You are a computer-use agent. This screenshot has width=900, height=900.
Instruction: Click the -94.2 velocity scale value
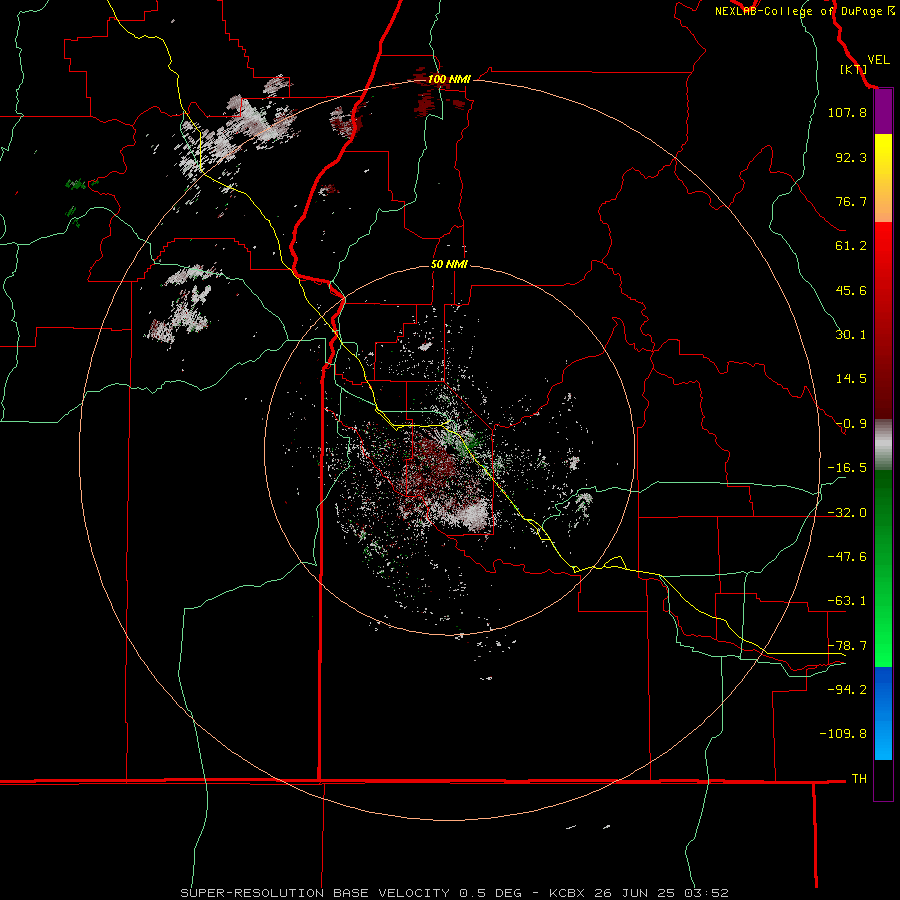click(847, 689)
